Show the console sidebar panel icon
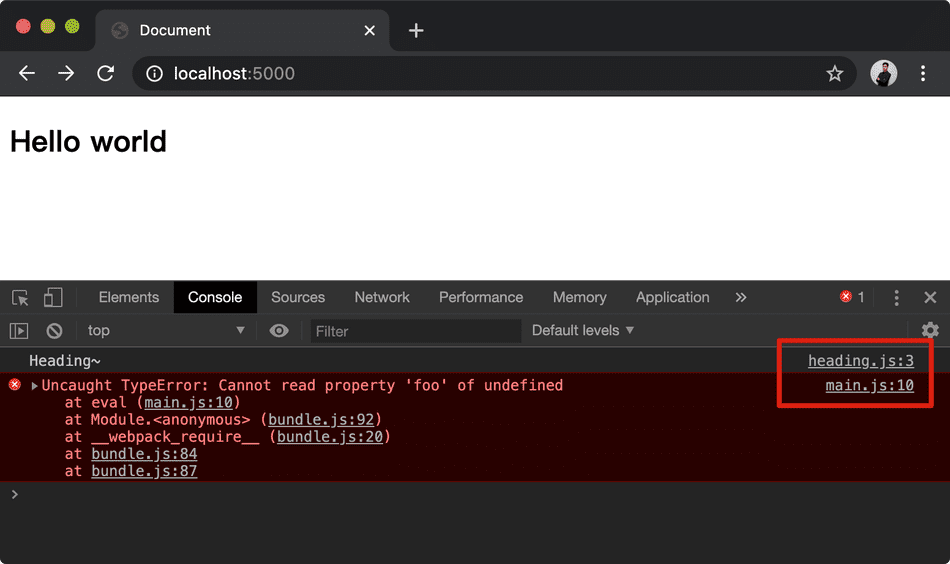 point(19,331)
